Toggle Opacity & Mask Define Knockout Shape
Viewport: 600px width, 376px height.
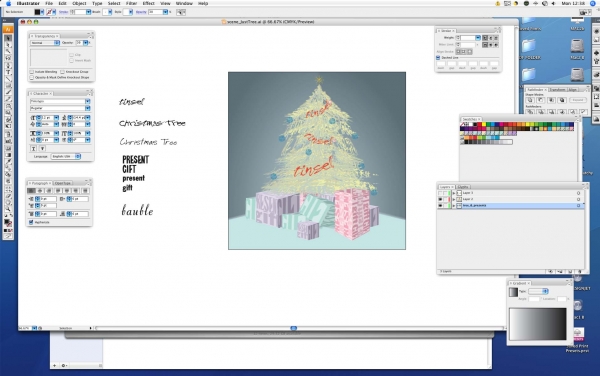[32, 78]
